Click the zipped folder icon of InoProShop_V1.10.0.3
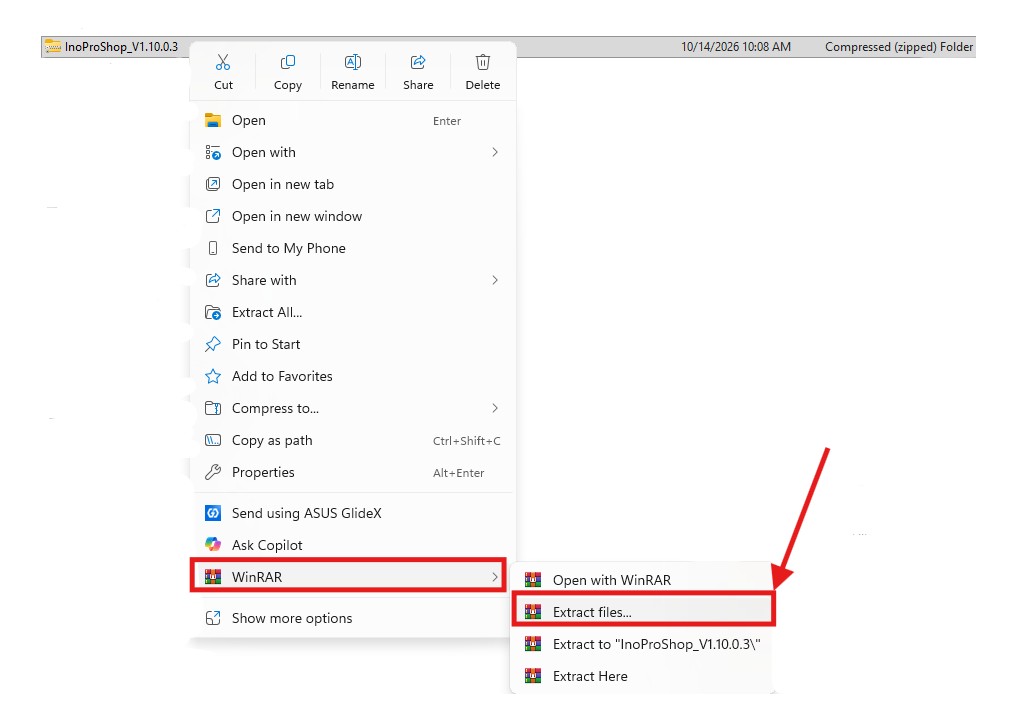 53,47
